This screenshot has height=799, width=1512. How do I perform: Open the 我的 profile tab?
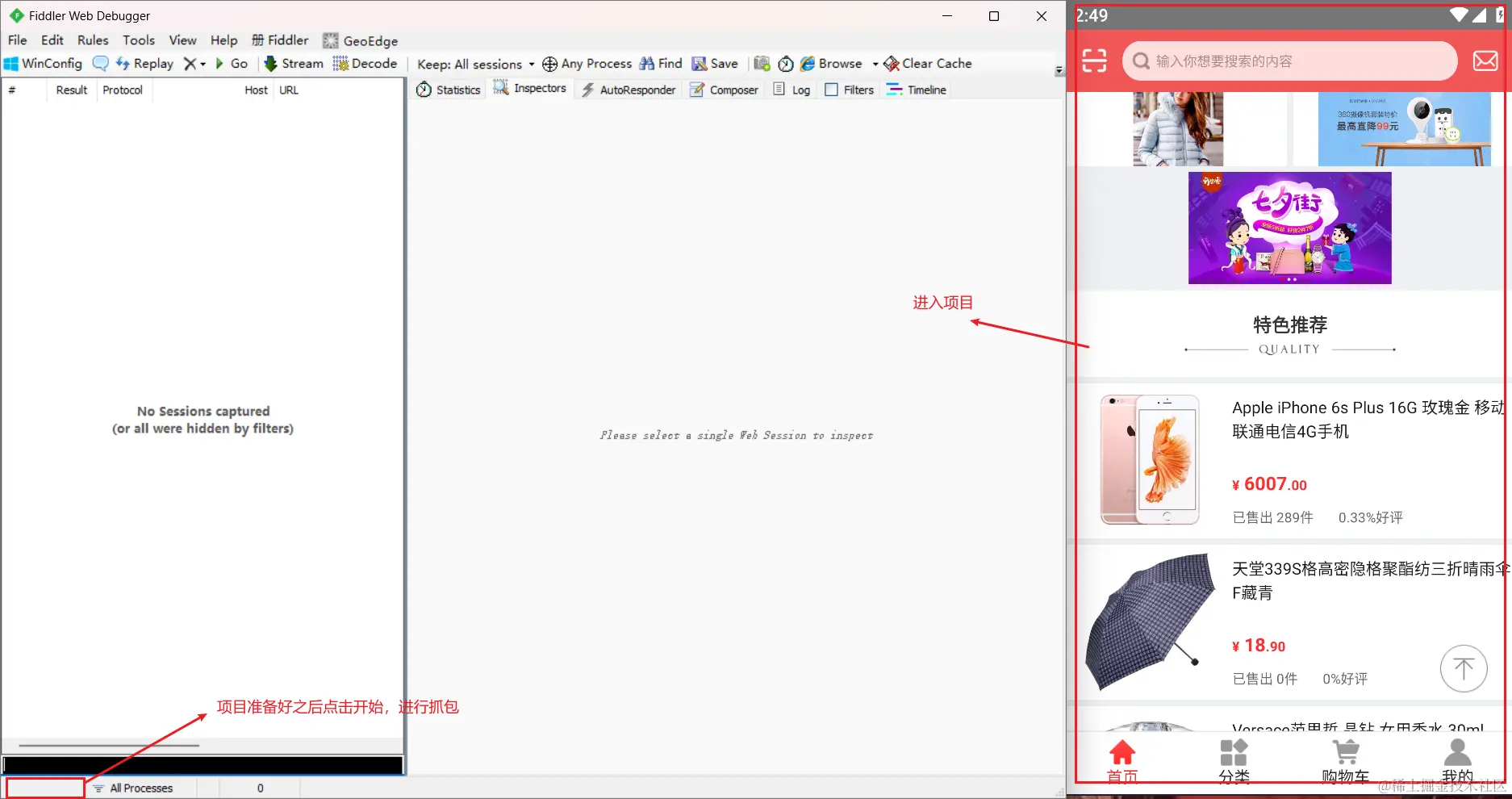pos(1457,761)
